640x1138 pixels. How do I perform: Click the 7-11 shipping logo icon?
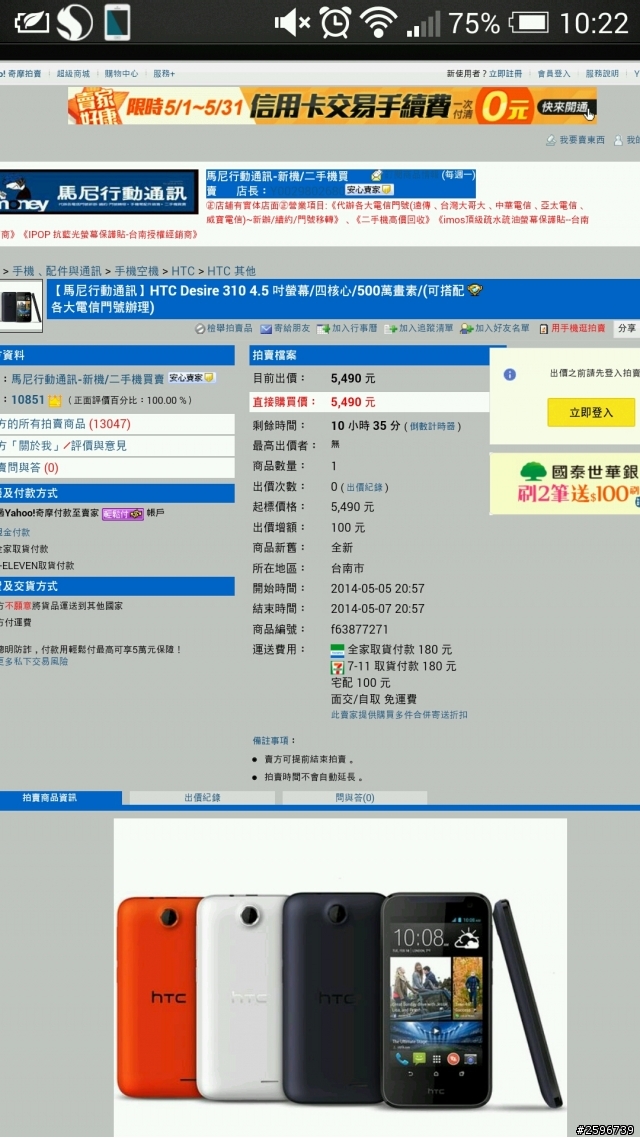[x=337, y=666]
